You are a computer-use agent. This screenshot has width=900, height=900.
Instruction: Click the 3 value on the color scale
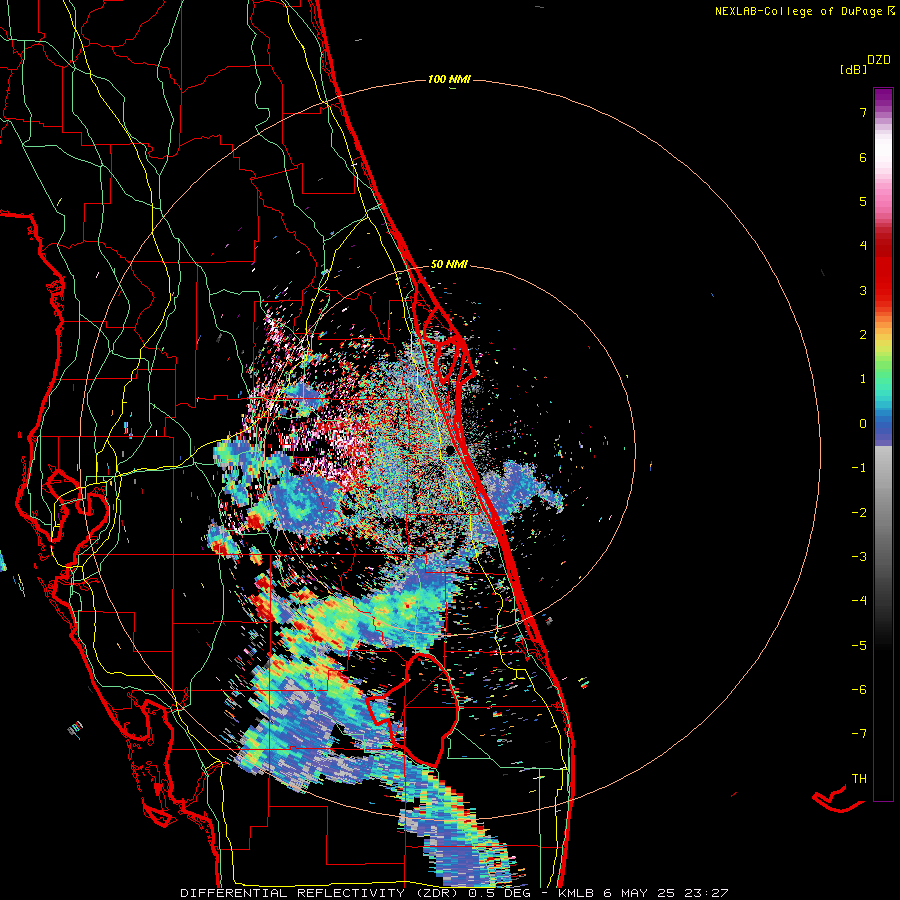coord(863,290)
